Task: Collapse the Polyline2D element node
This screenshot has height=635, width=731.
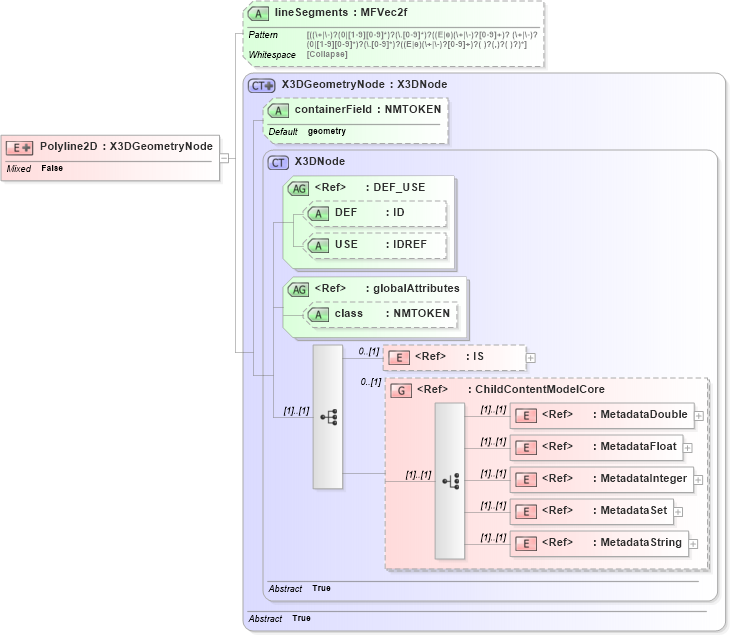Action: [224, 158]
